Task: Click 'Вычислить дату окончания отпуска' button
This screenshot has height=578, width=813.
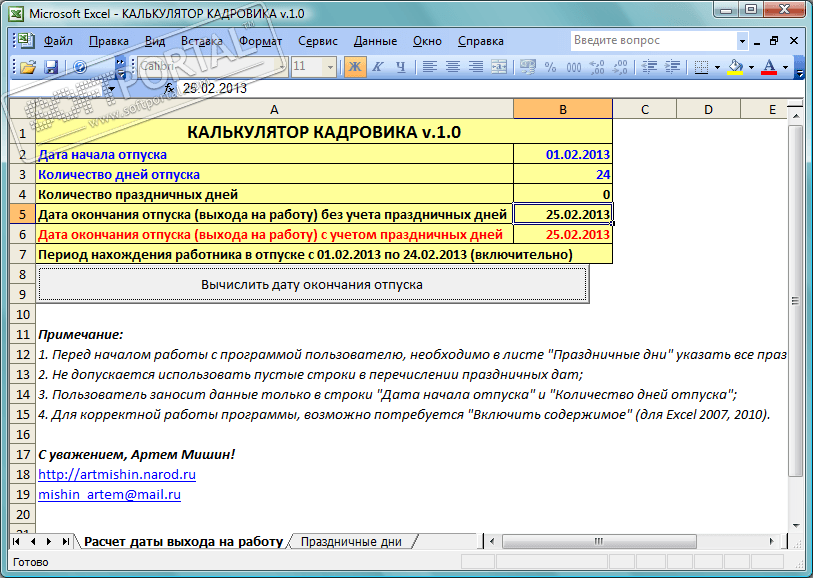Action: (312, 284)
